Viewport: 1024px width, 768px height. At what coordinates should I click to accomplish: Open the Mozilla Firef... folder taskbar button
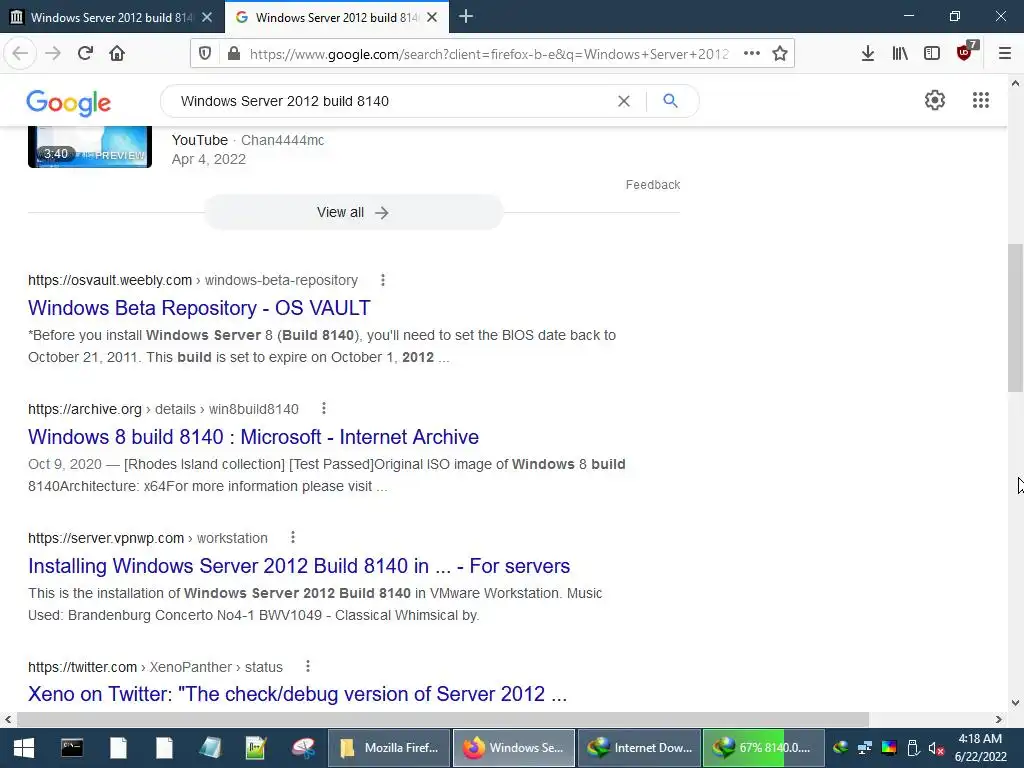(x=389, y=748)
